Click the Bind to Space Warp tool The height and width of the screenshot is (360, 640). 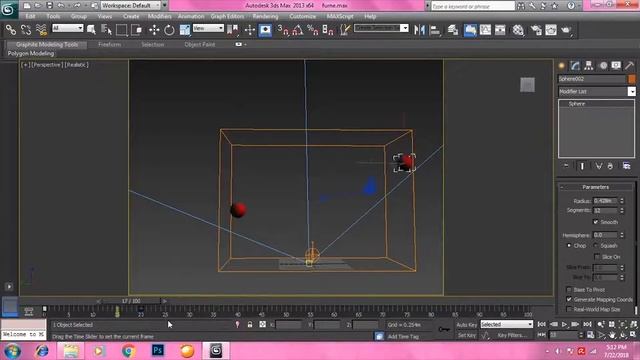(x=41, y=30)
